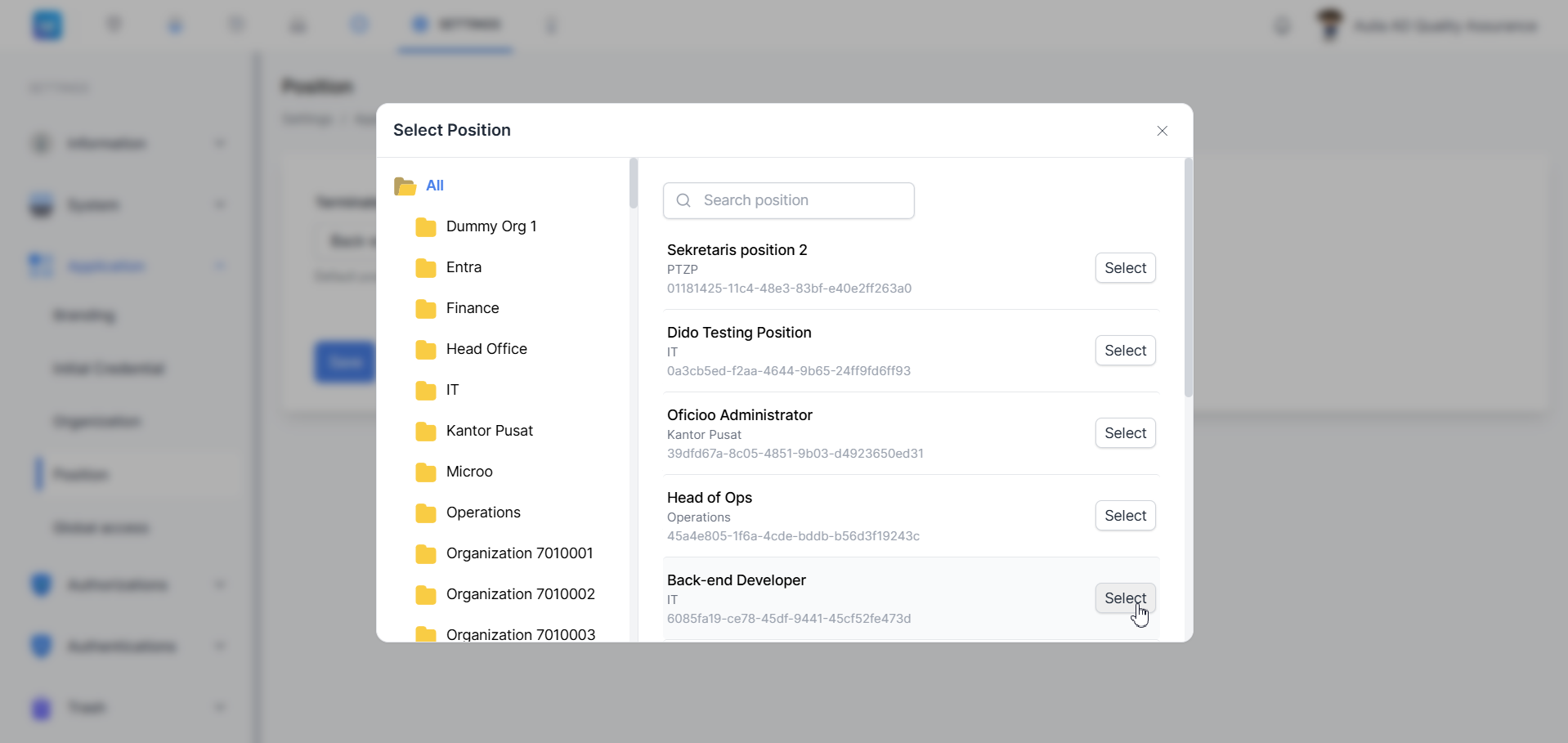Click the Dido Testing Position title

click(739, 333)
